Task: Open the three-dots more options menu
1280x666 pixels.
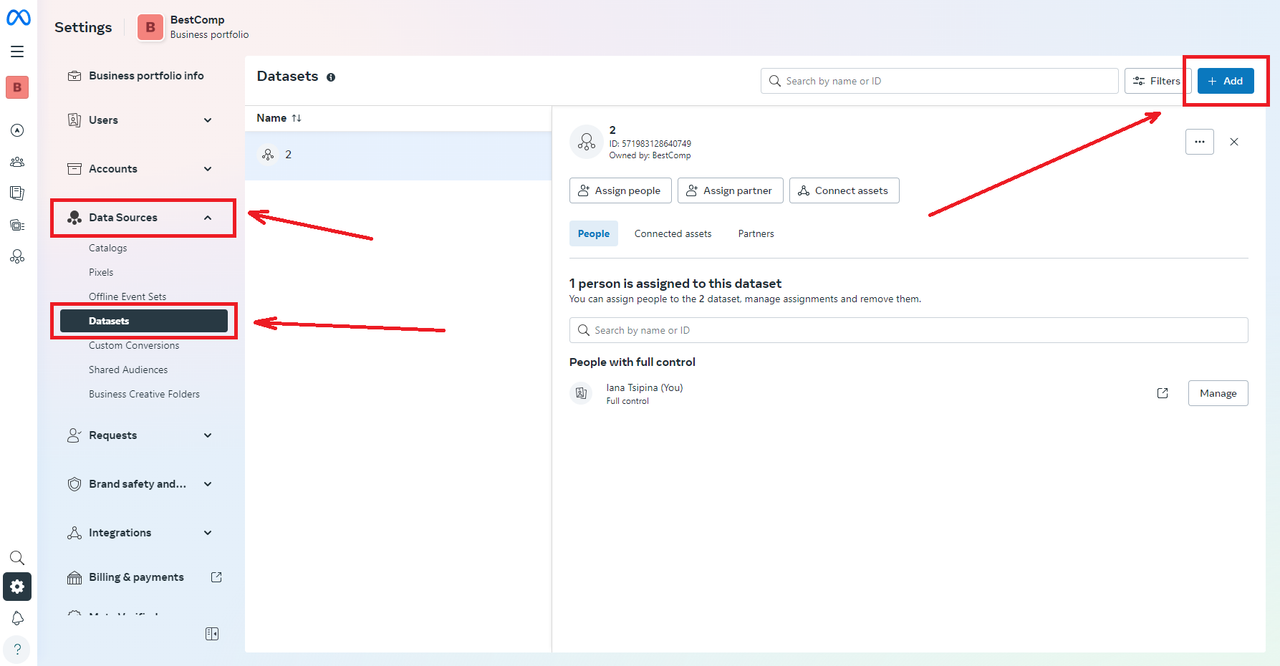Action: [x=1200, y=142]
